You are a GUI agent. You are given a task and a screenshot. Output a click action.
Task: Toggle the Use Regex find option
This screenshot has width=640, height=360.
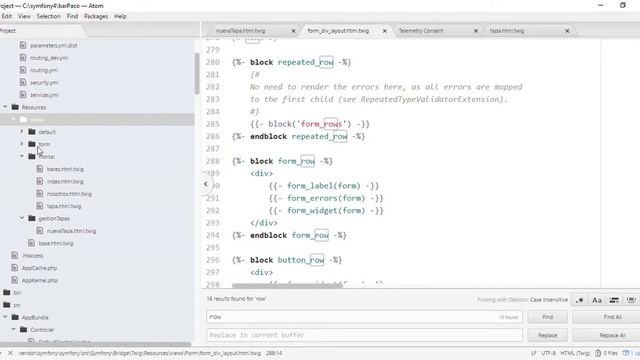(579, 300)
